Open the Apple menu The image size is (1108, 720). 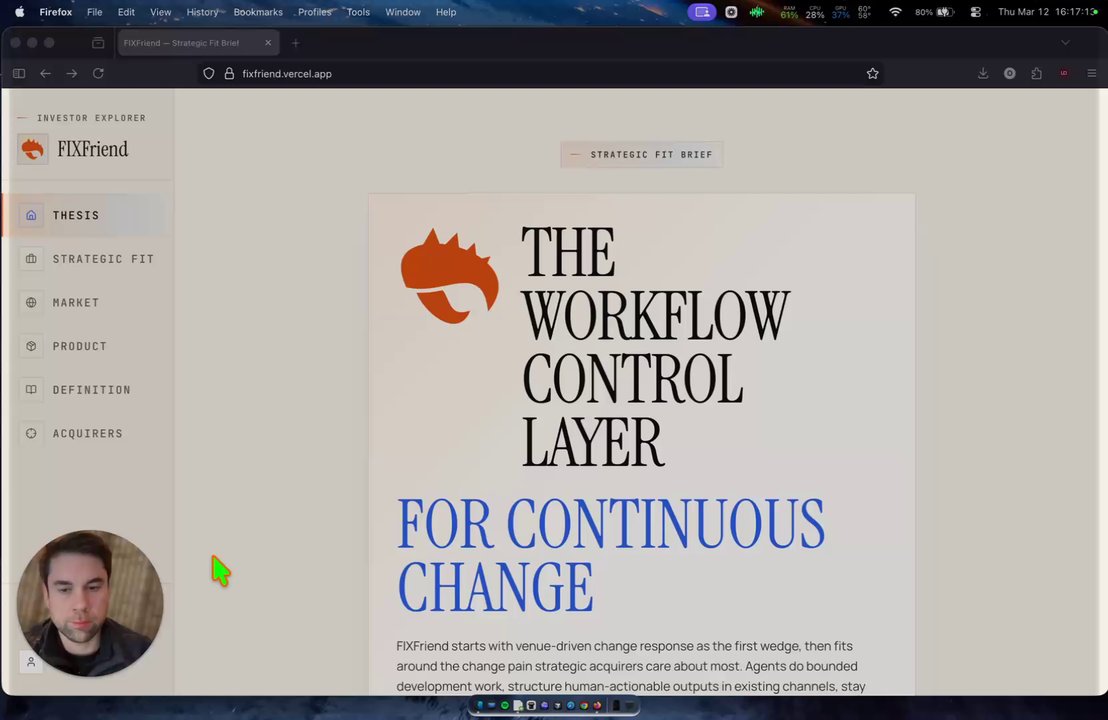pos(20,12)
